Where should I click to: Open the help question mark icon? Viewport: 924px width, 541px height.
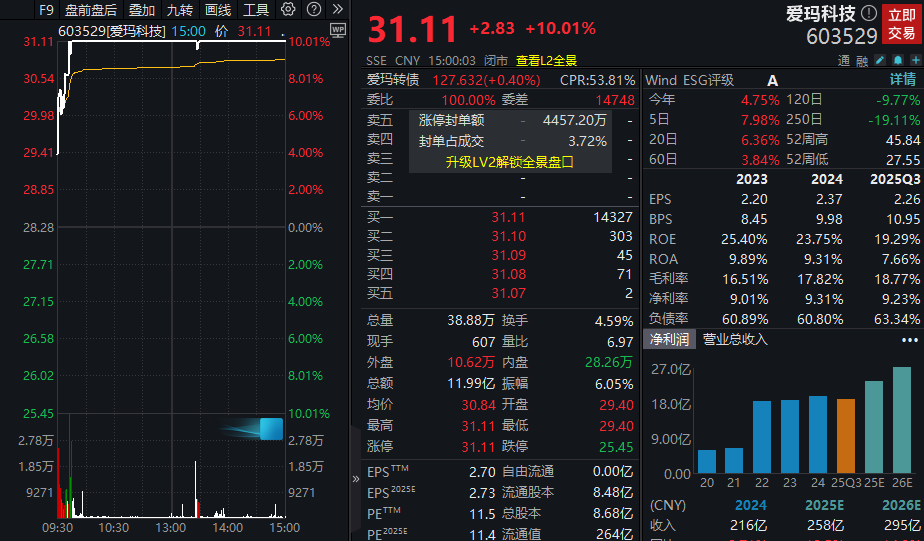click(314, 9)
